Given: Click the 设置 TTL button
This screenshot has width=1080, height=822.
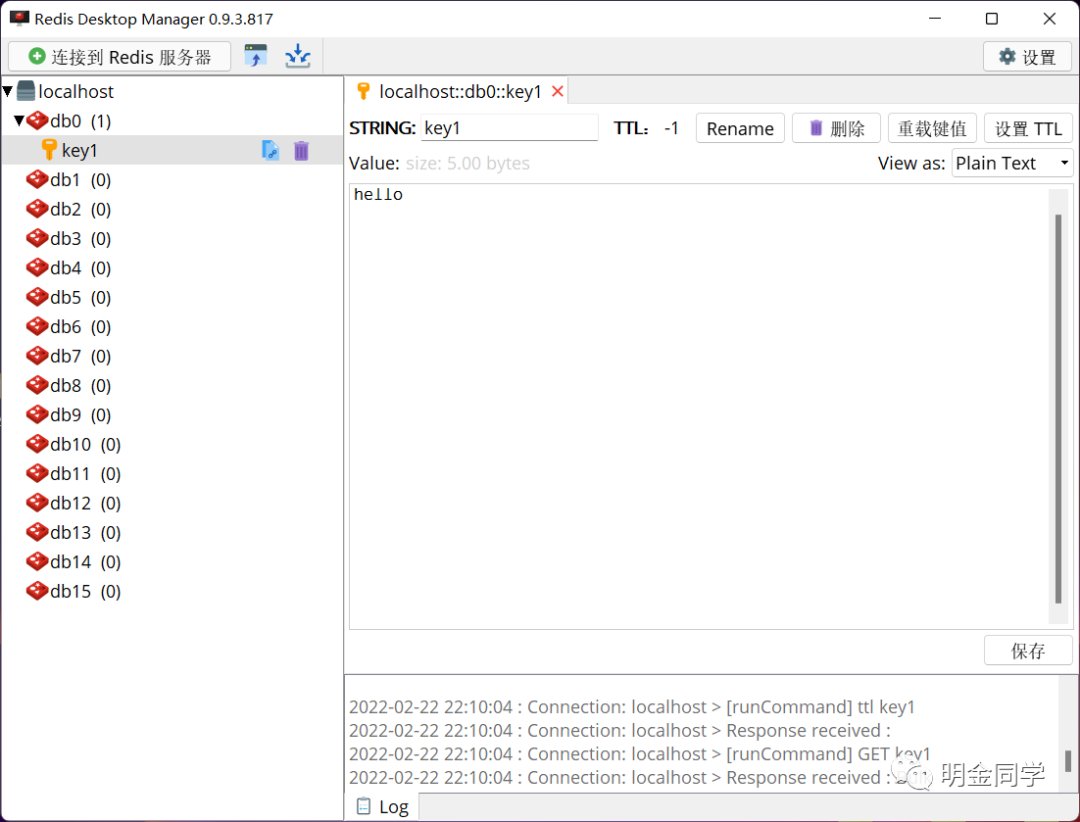Looking at the screenshot, I should point(1028,128).
